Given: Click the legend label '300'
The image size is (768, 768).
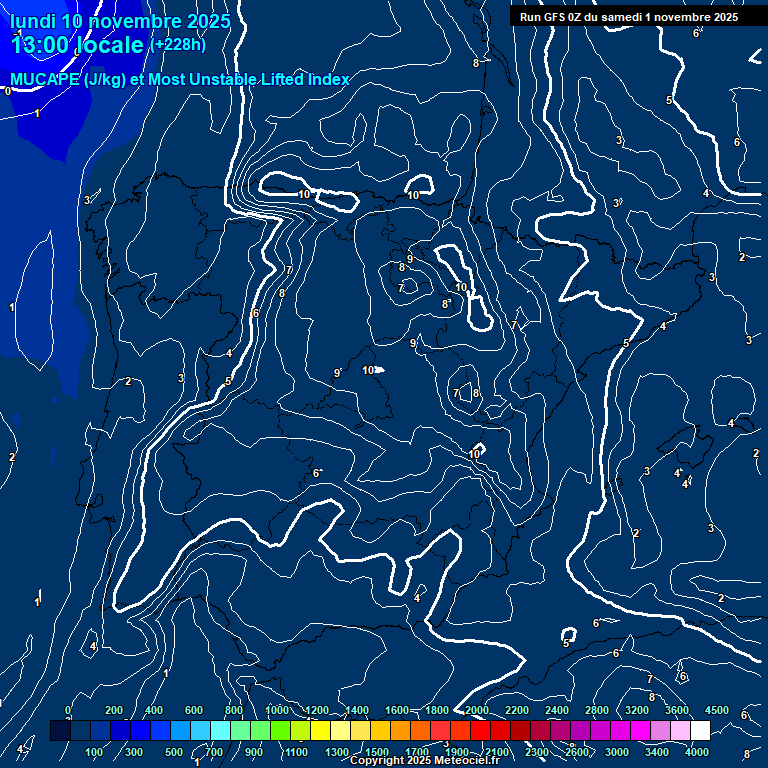Looking at the screenshot, I should click(x=134, y=752).
